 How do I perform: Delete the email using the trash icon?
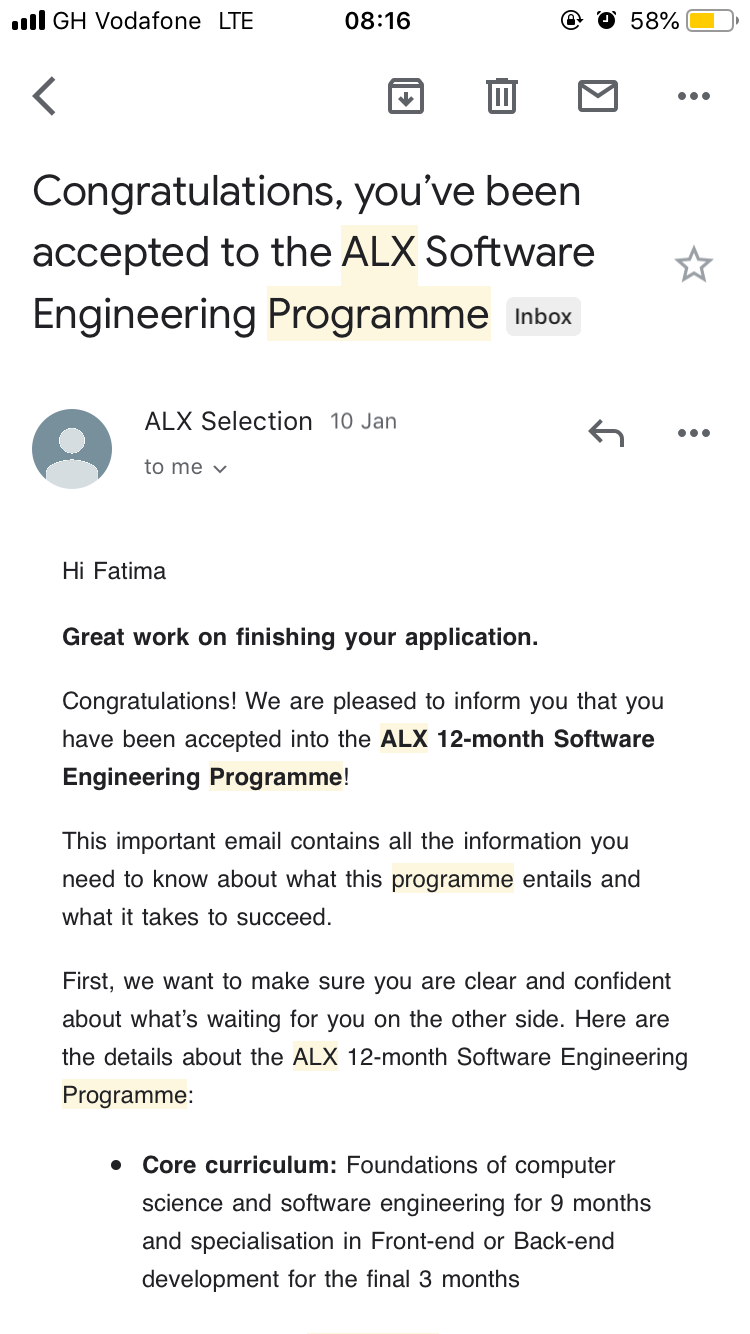click(x=502, y=96)
